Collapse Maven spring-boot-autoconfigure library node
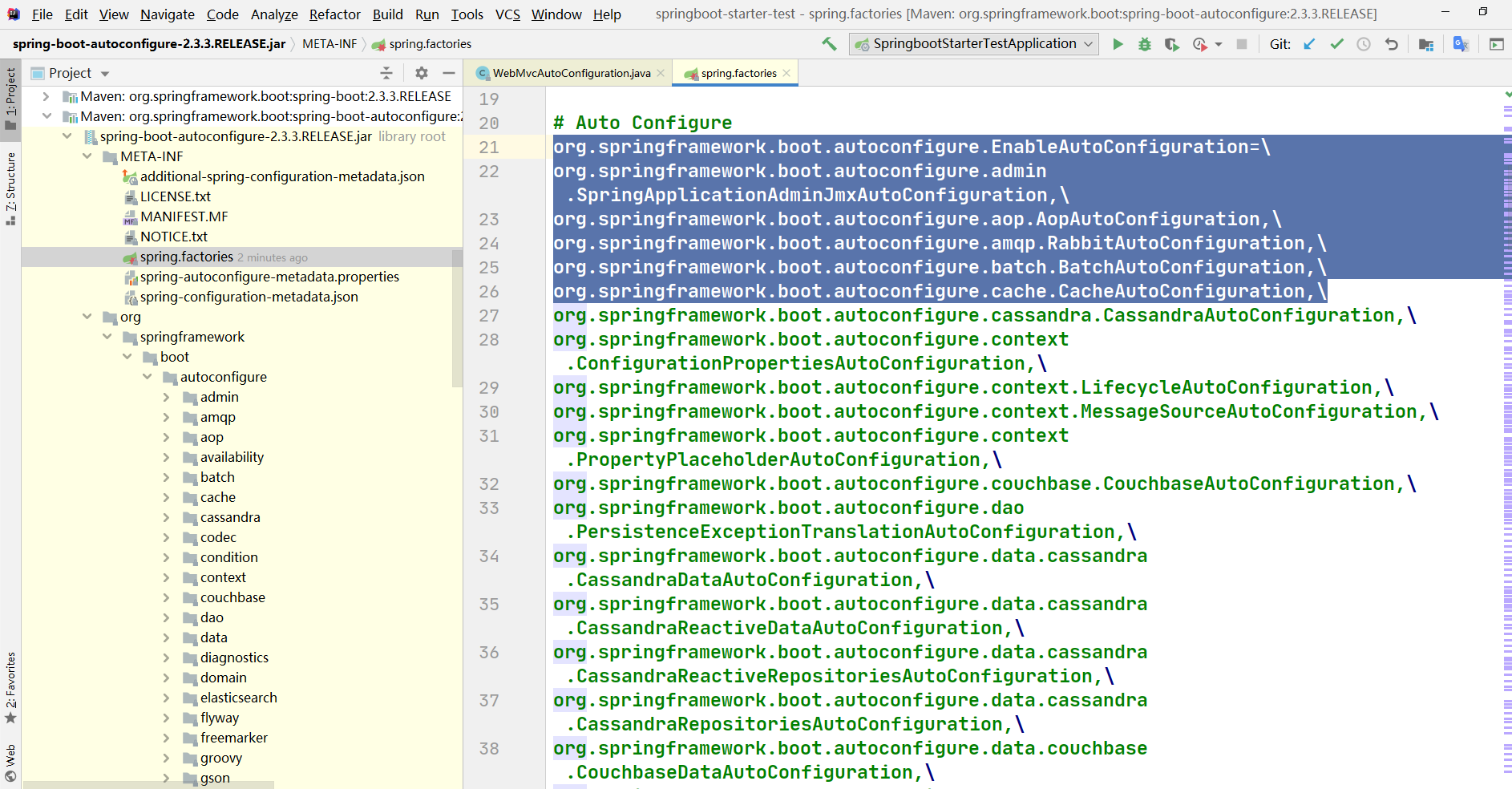This screenshot has width=1512, height=789. click(46, 116)
